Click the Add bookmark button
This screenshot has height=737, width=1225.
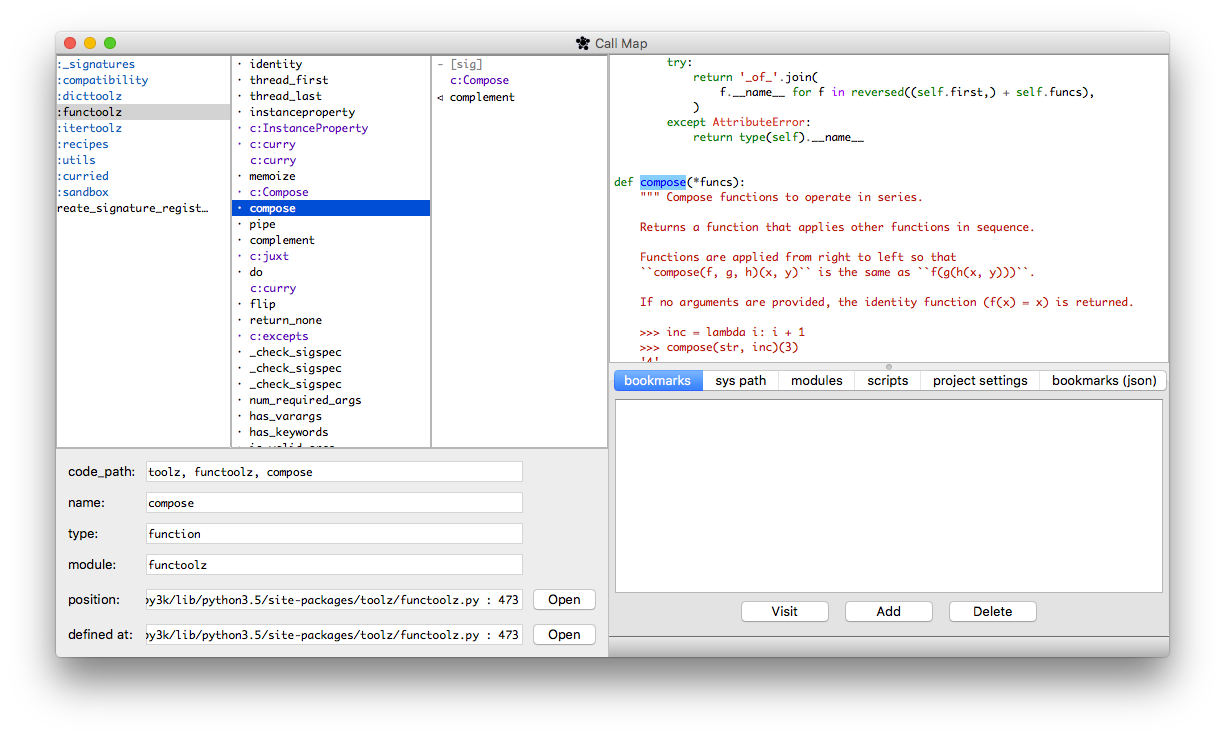pyautogui.click(x=889, y=611)
